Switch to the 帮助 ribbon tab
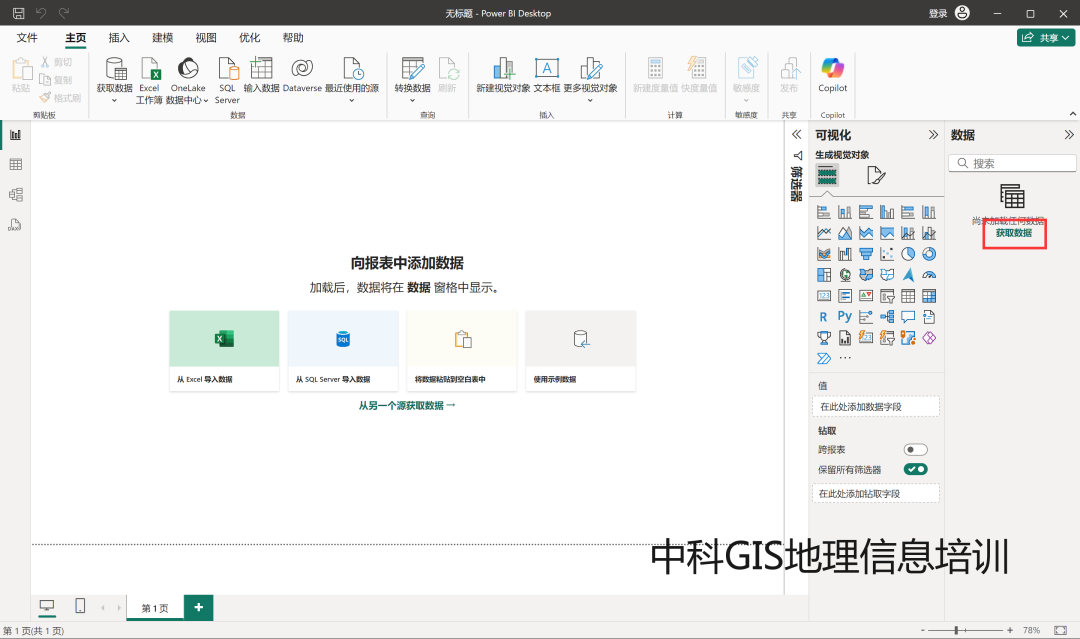 [x=293, y=38]
